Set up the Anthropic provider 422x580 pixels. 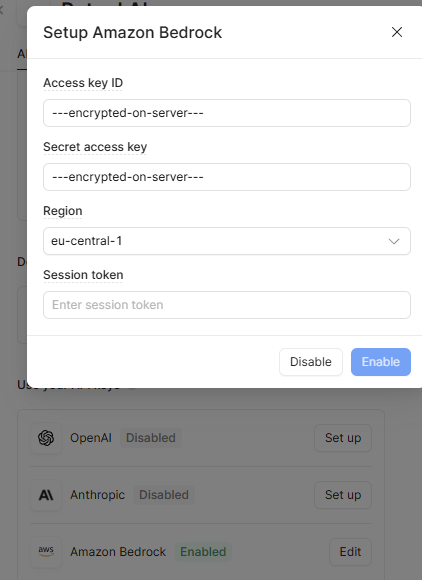343,495
